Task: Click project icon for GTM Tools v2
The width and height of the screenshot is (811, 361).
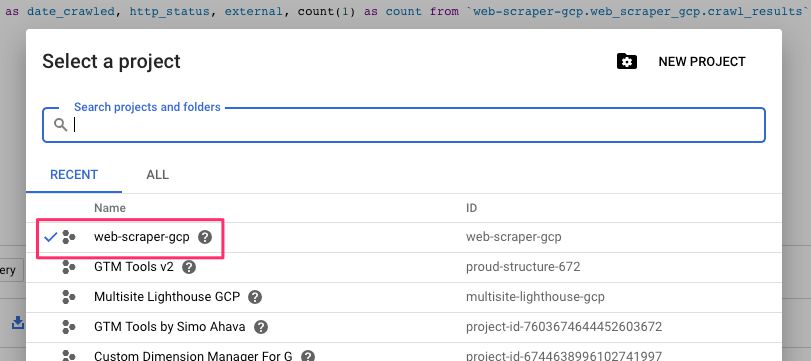Action: tap(69, 267)
